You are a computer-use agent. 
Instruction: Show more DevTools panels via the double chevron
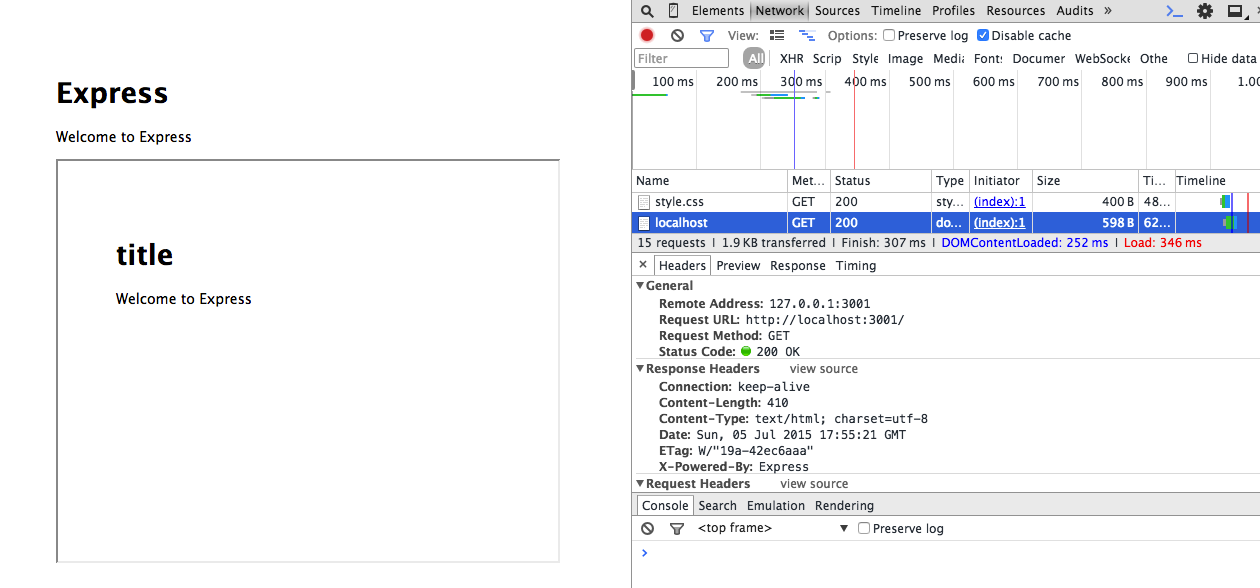[x=1107, y=11]
